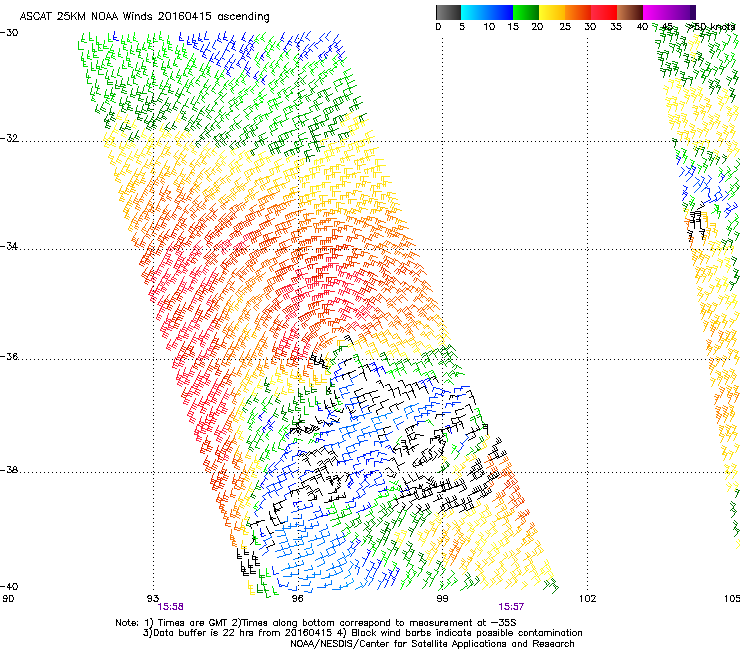Click the 'Data buffer is 22 hrs' note line

coord(362,633)
